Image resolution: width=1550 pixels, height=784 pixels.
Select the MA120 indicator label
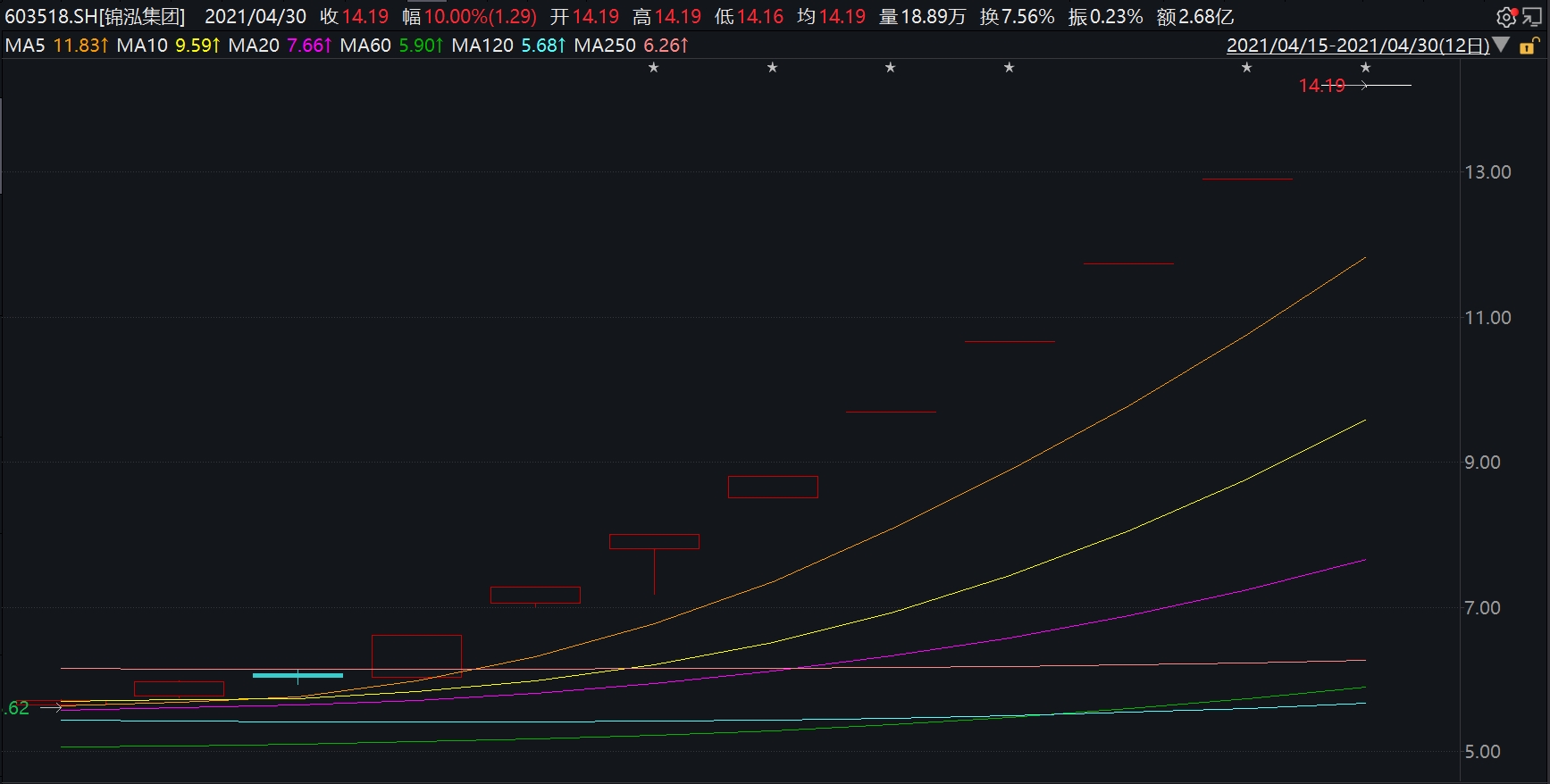tap(482, 46)
